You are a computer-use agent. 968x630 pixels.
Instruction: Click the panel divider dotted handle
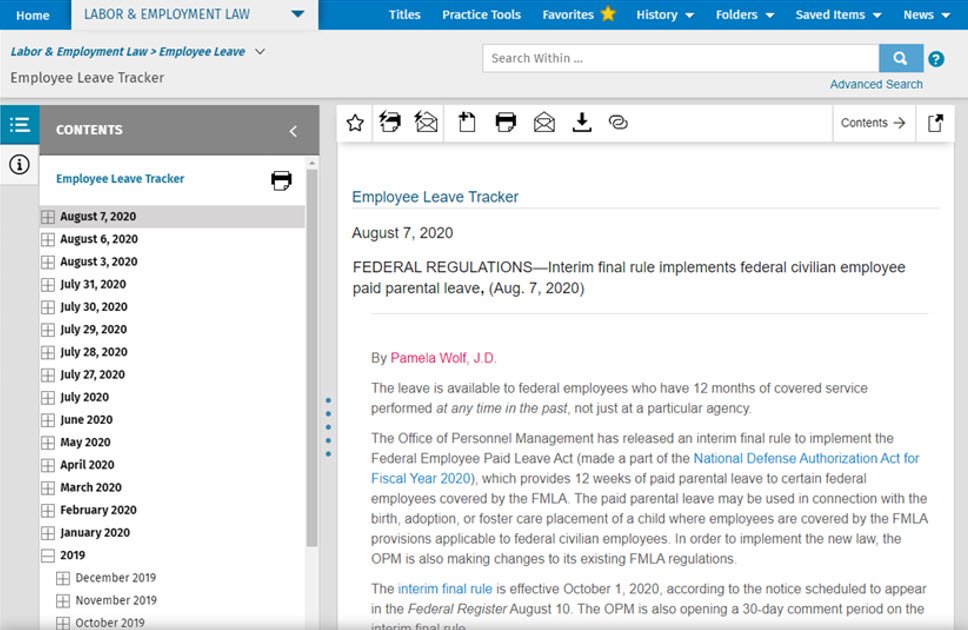tap(328, 427)
